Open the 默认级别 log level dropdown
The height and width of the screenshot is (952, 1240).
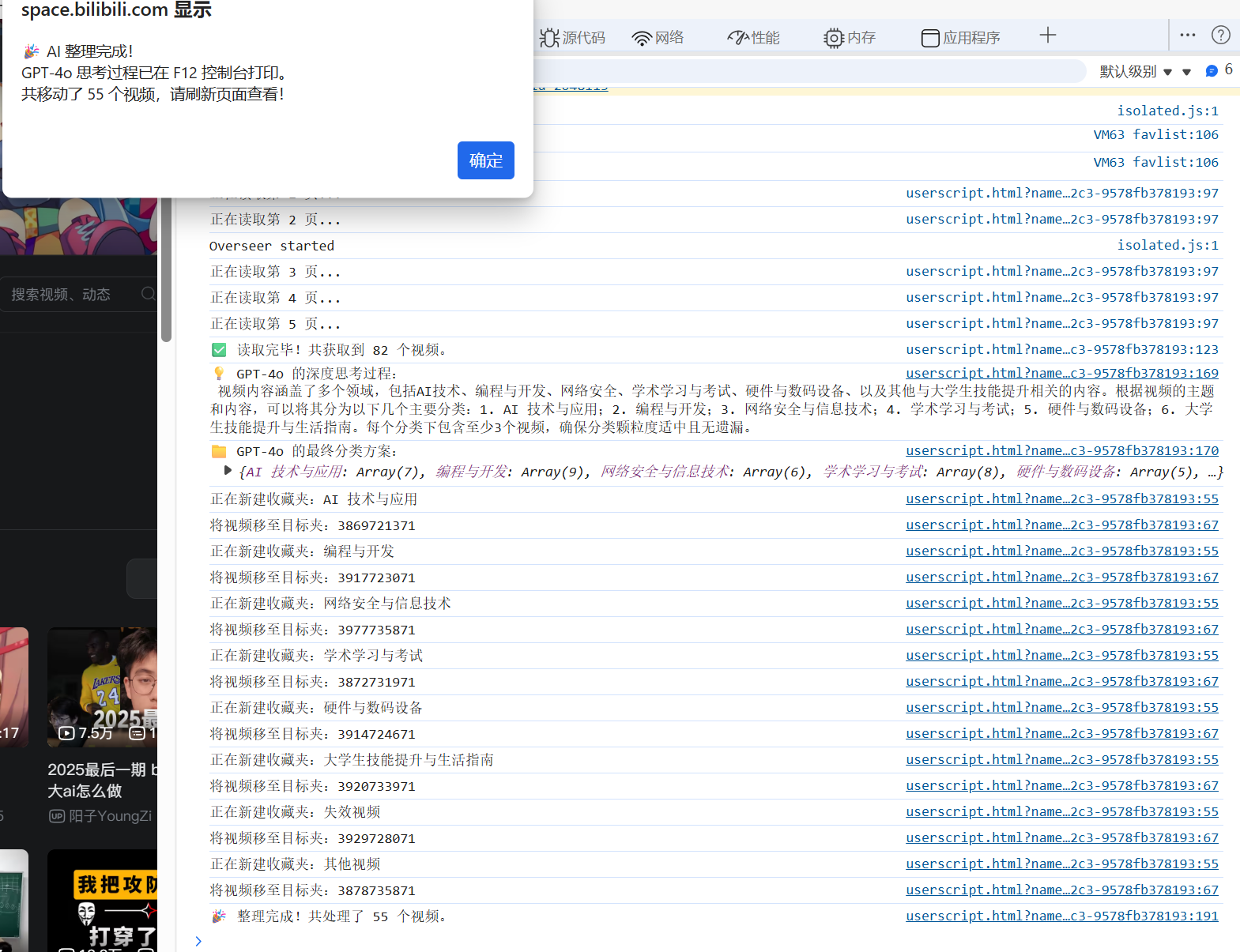pyautogui.click(x=1136, y=72)
